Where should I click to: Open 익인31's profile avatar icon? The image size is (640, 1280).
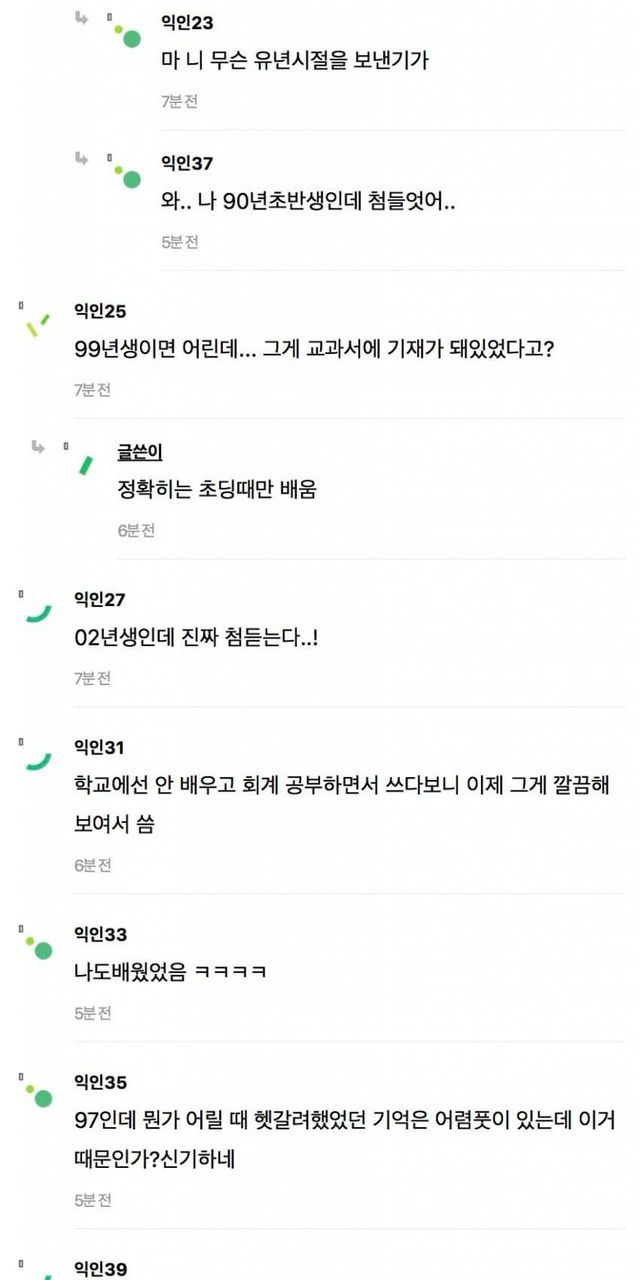click(x=38, y=762)
